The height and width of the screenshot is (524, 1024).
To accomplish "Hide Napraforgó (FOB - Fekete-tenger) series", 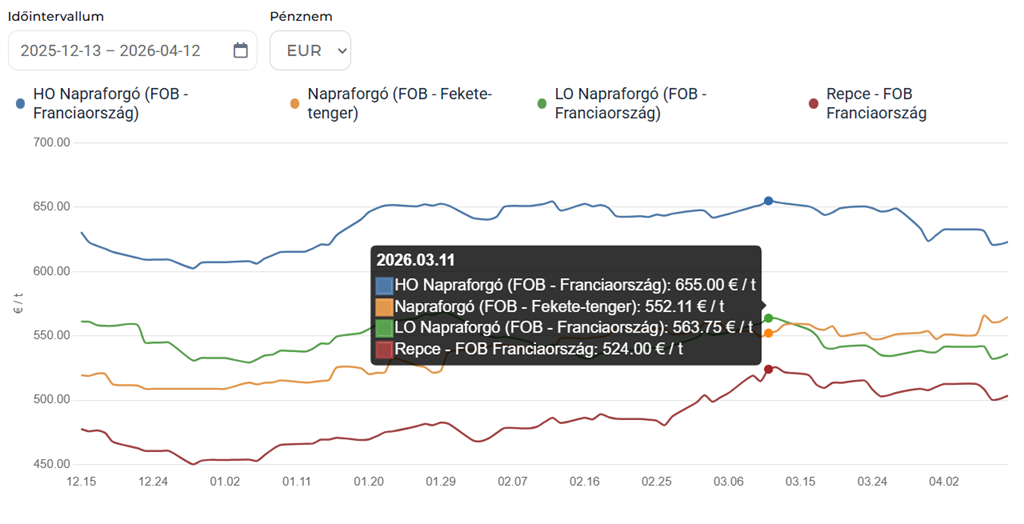I will [x=400, y=103].
